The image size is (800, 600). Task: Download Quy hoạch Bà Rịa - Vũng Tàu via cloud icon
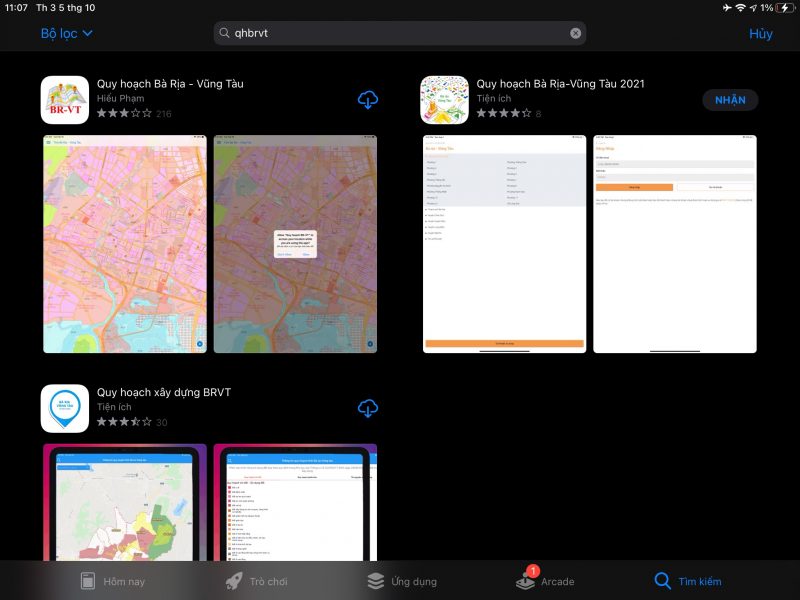click(x=367, y=99)
